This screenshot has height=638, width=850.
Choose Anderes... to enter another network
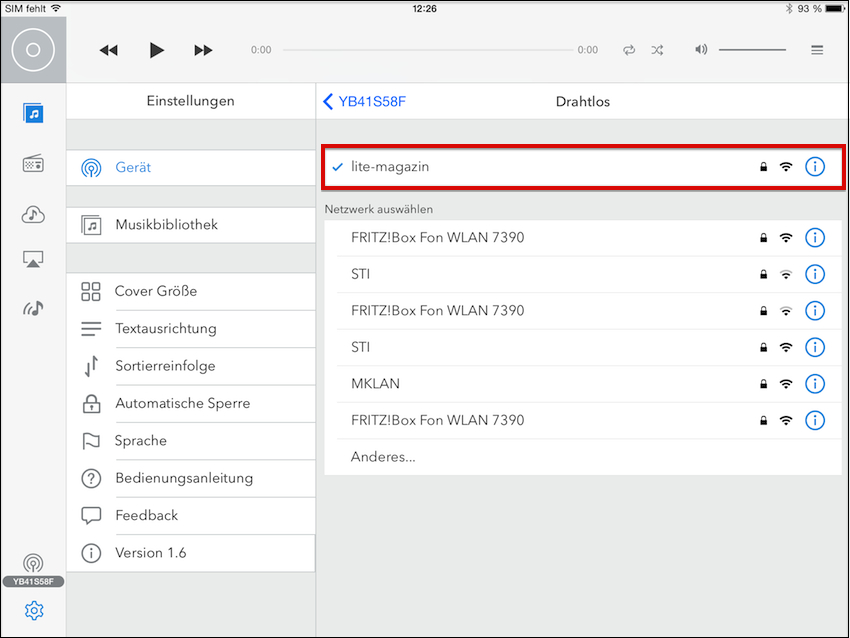point(383,457)
